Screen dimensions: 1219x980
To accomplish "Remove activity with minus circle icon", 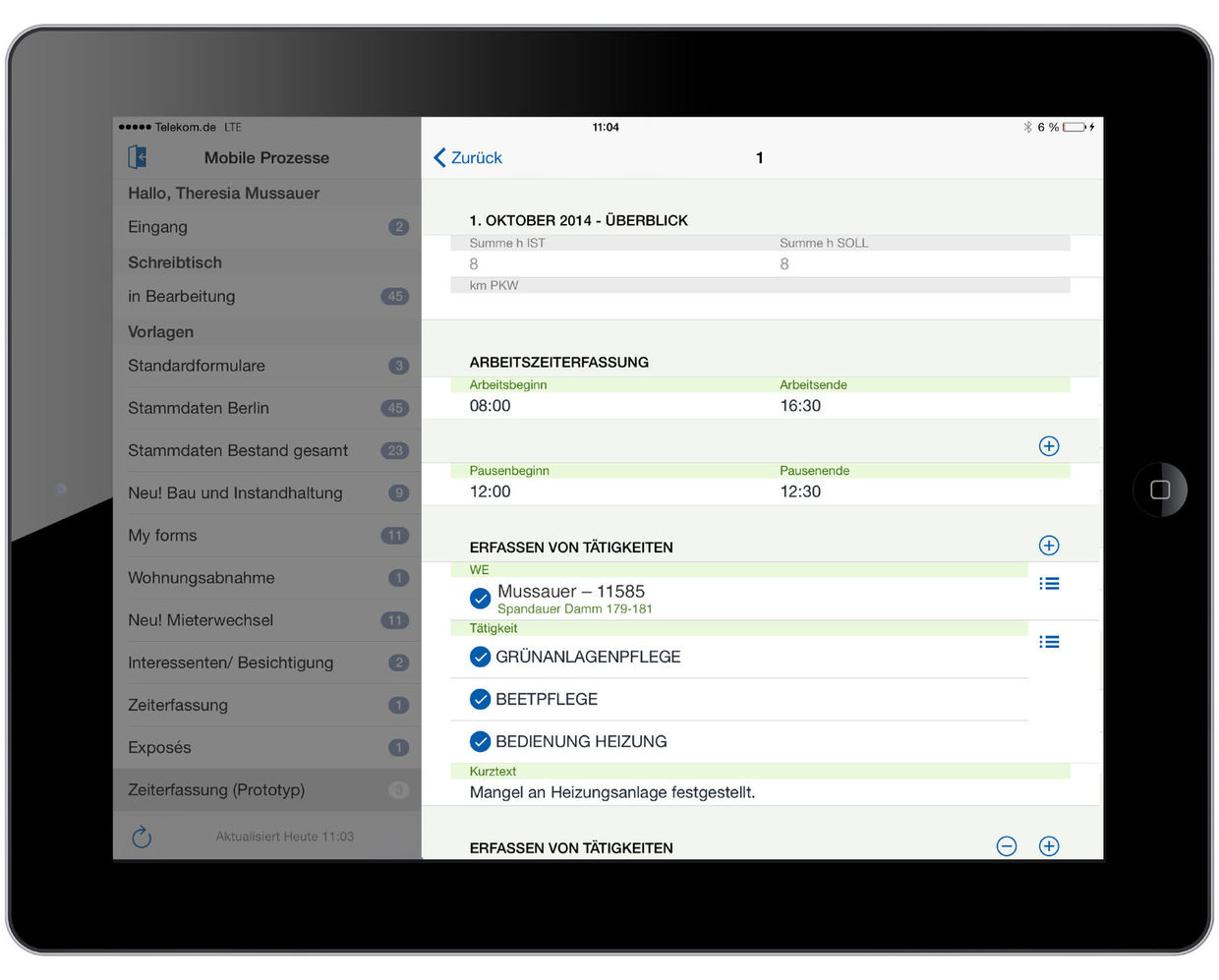I will (1007, 846).
